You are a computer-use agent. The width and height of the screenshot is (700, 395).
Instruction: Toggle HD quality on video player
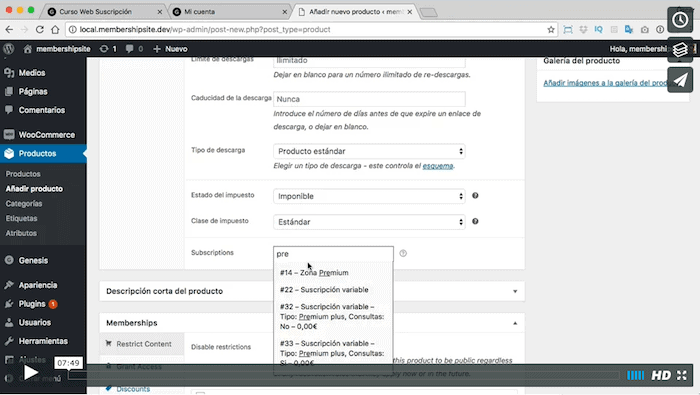[661, 375]
